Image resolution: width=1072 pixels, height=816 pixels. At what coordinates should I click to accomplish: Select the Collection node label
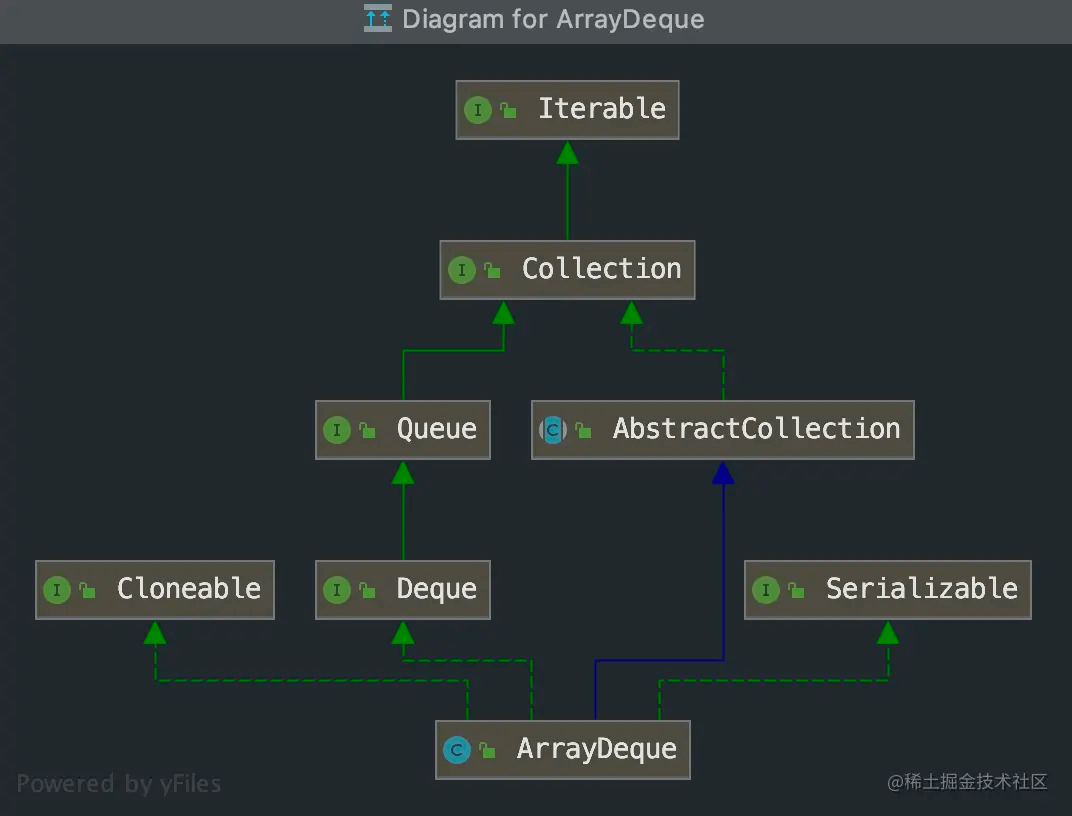[x=601, y=269]
